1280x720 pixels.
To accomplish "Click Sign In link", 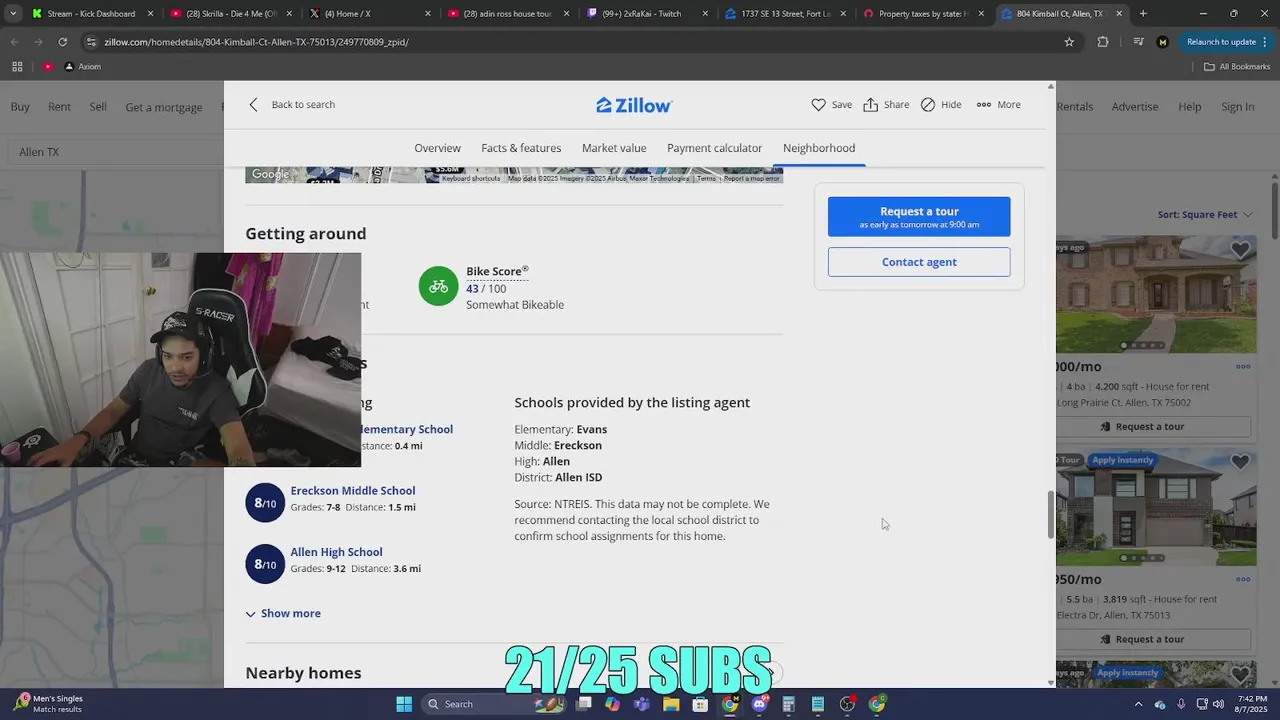I will [1237, 107].
